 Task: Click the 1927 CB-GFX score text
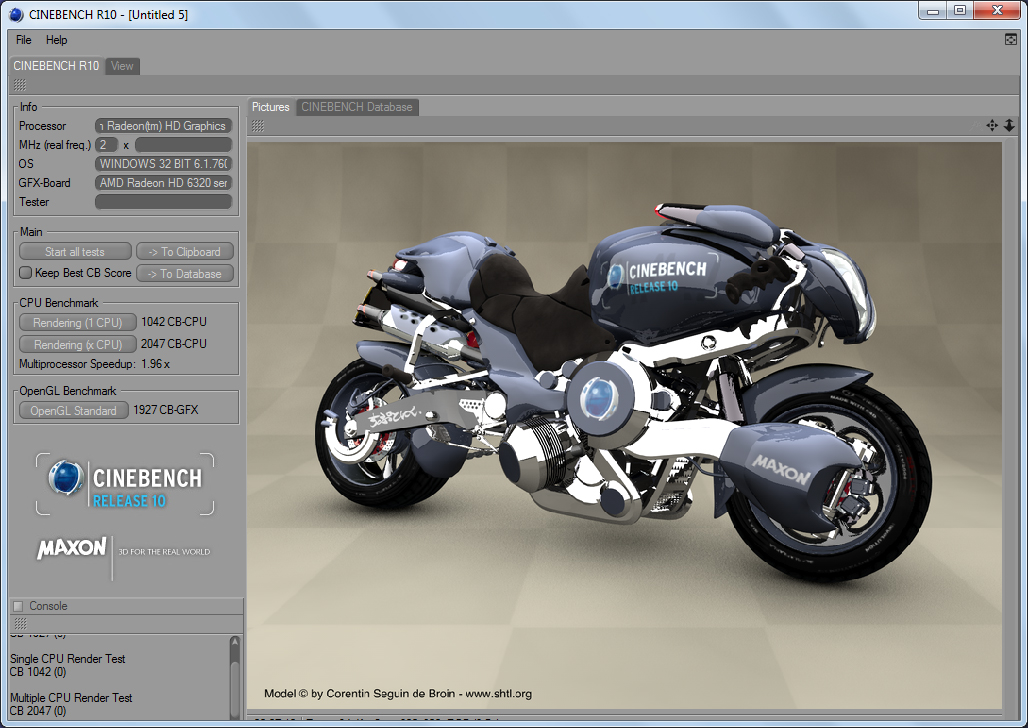(x=166, y=410)
